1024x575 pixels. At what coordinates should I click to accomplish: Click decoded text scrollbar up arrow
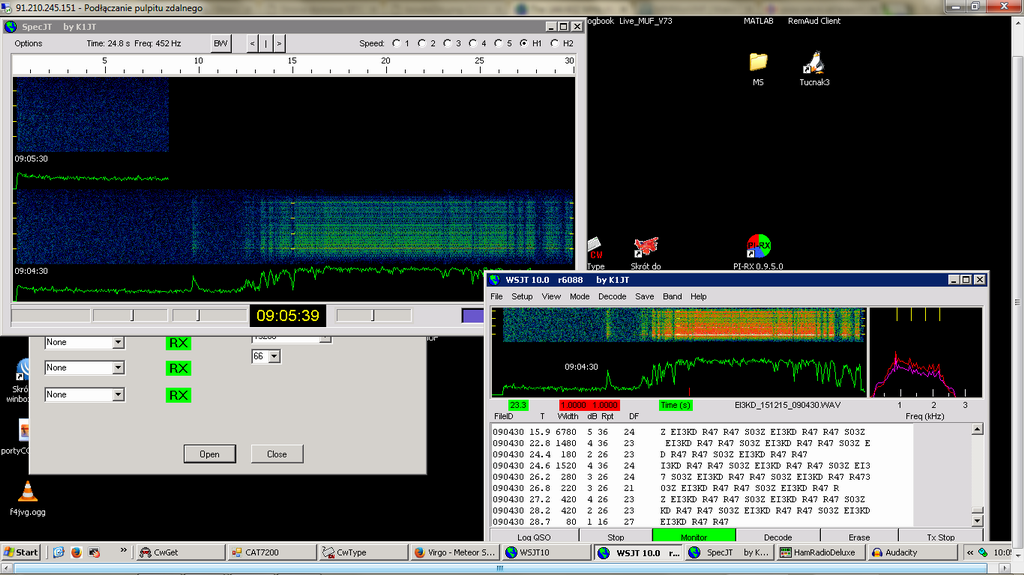click(x=977, y=429)
